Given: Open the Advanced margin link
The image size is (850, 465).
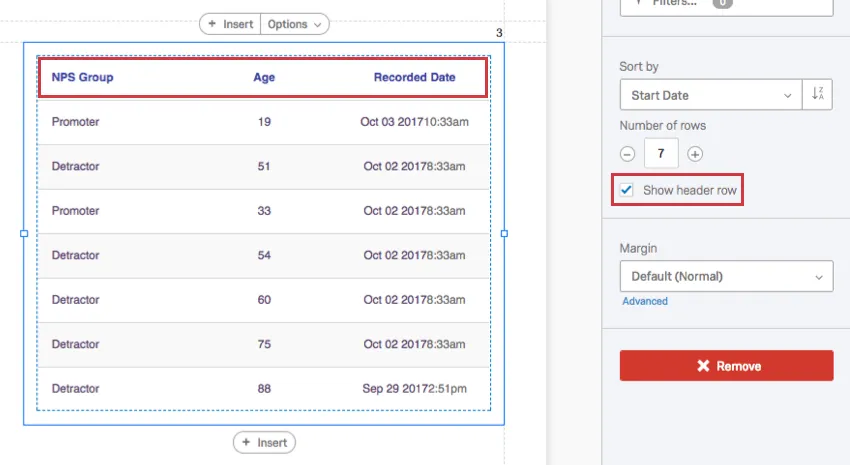Looking at the screenshot, I should (645, 301).
